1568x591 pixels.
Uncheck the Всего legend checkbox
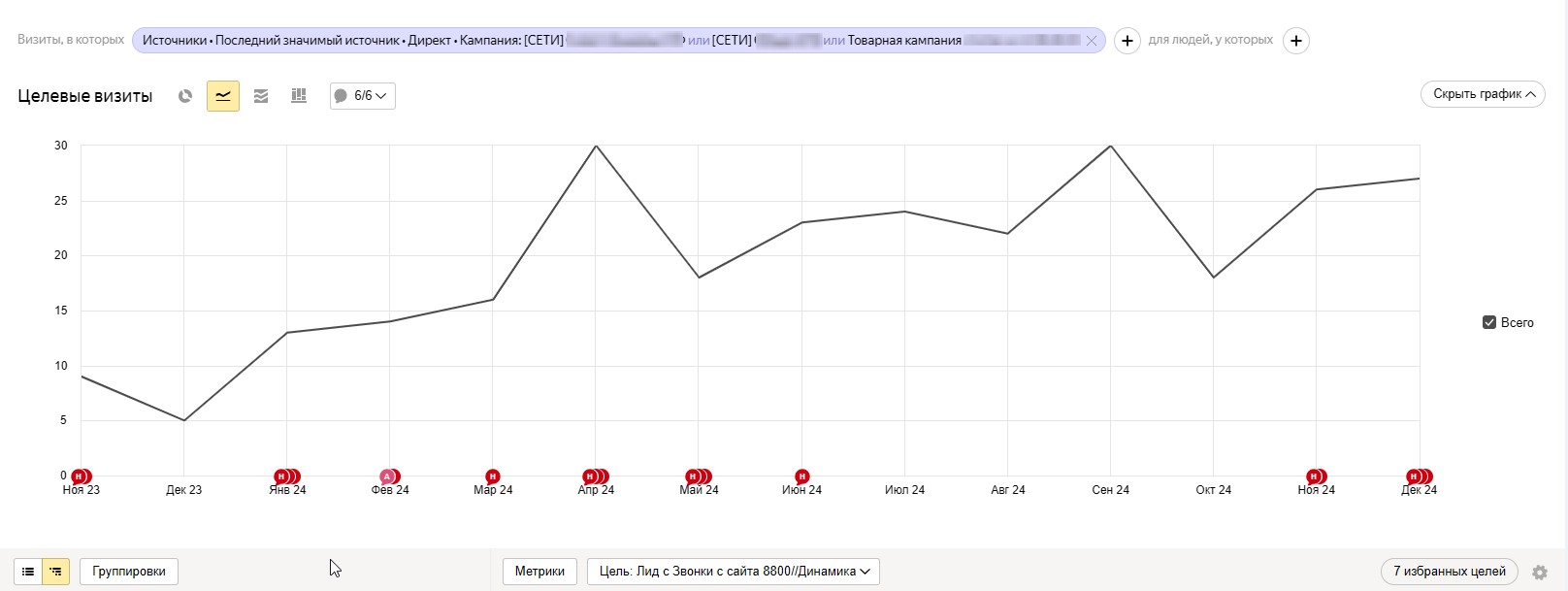(1489, 322)
